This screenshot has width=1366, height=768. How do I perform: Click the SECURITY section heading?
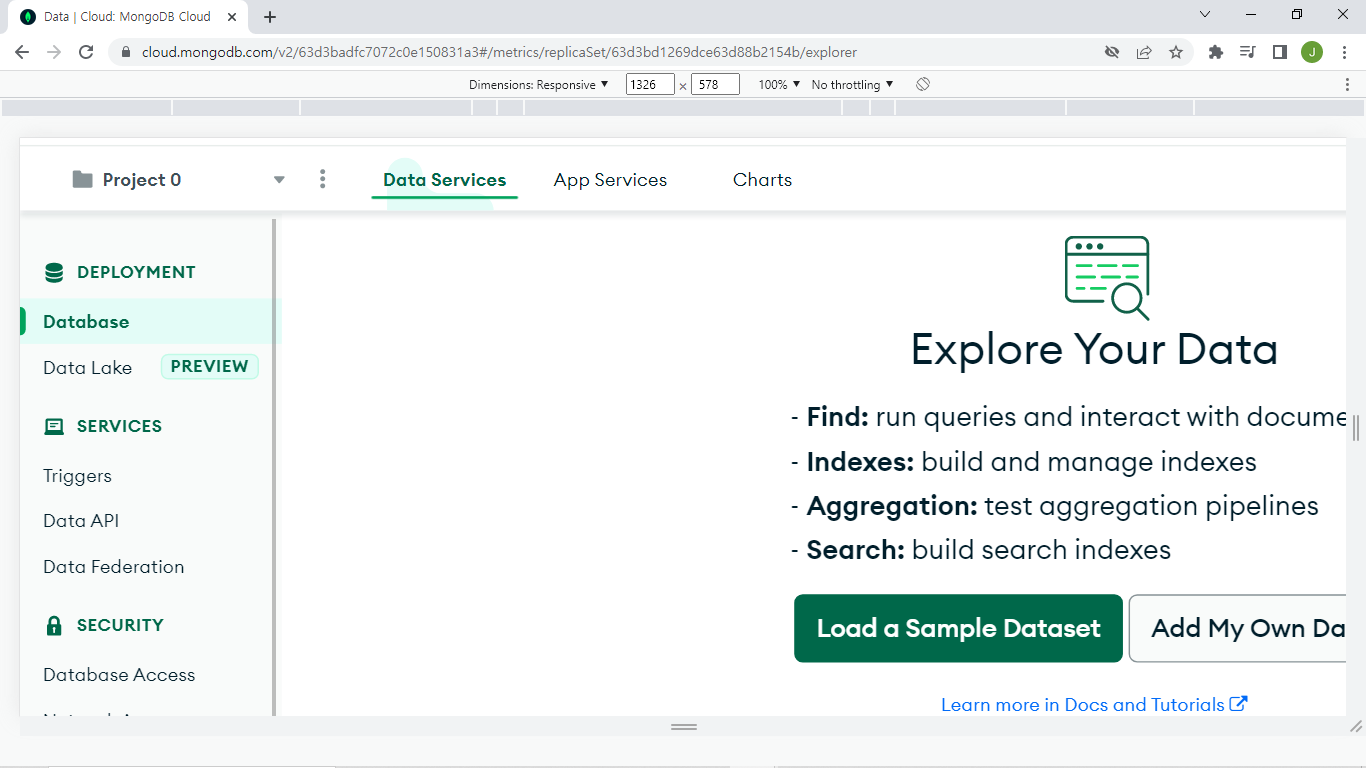pos(120,625)
